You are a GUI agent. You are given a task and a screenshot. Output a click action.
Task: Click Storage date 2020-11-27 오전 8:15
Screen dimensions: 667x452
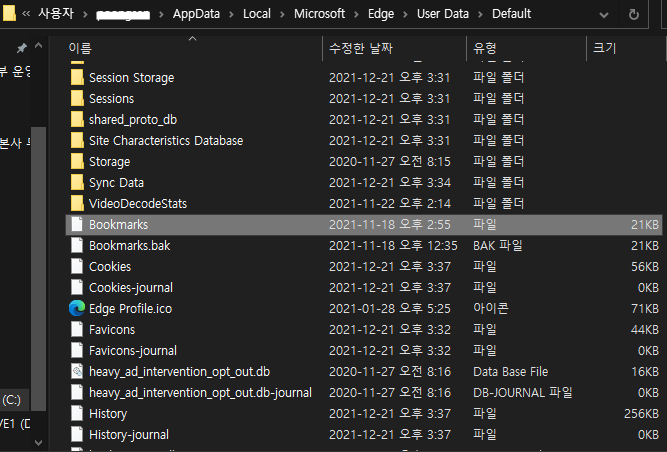click(x=390, y=162)
